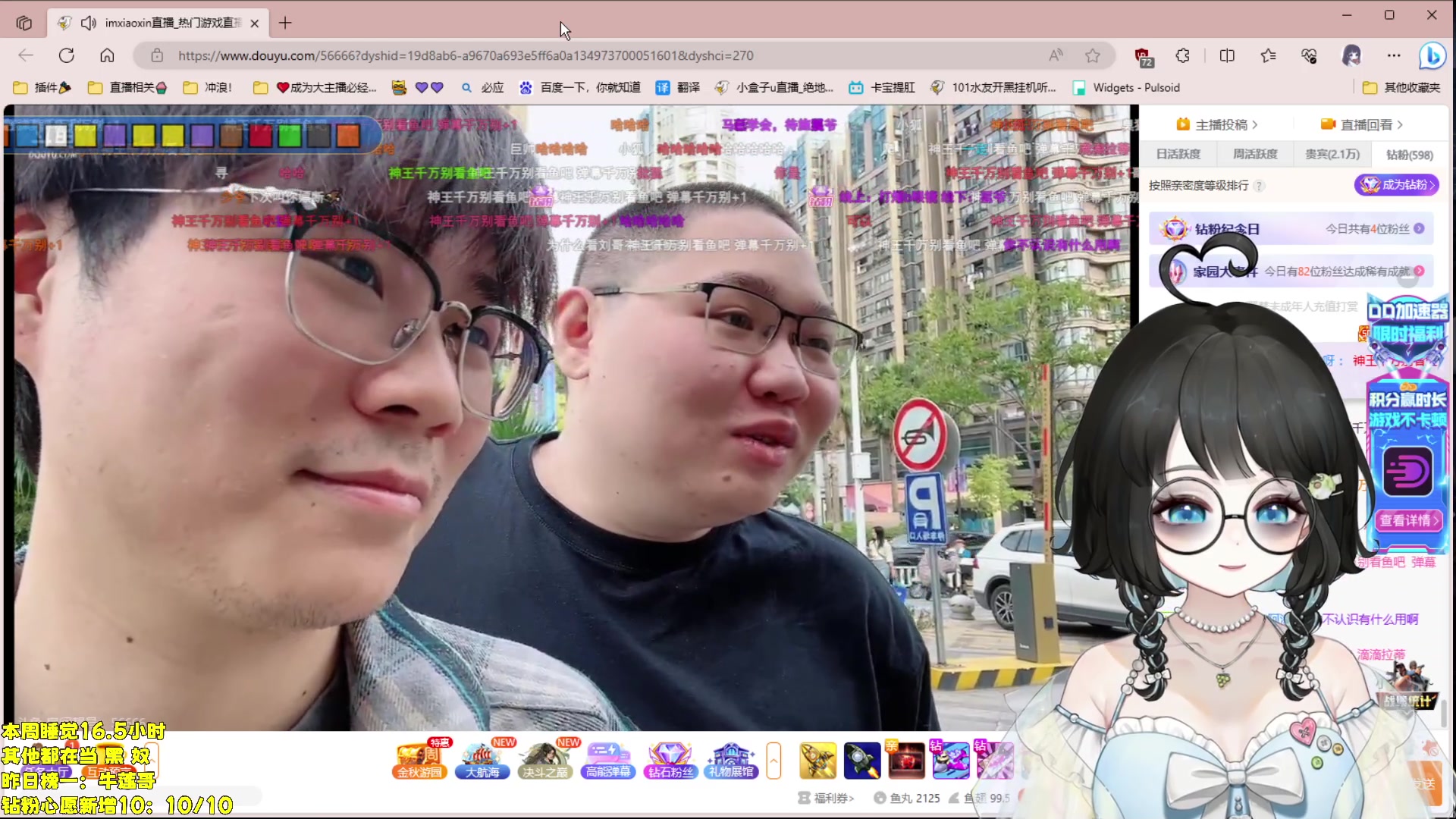
Task: Open the 大航海 panel icon
Action: tap(482, 760)
